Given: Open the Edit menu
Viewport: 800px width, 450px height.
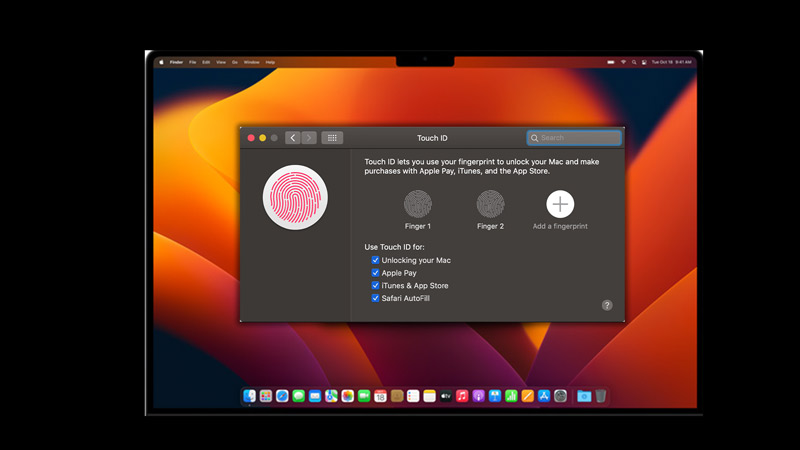Looking at the screenshot, I should (x=206, y=62).
